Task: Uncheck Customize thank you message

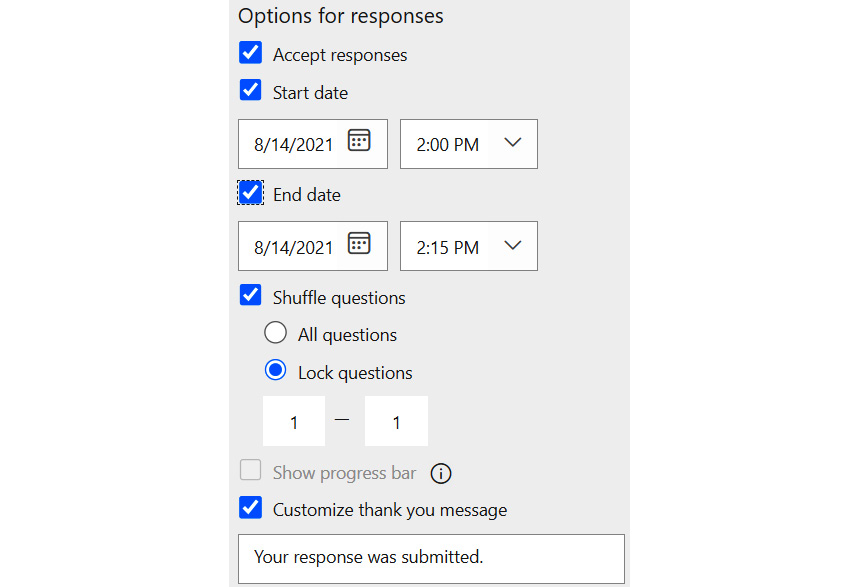Action: point(250,508)
